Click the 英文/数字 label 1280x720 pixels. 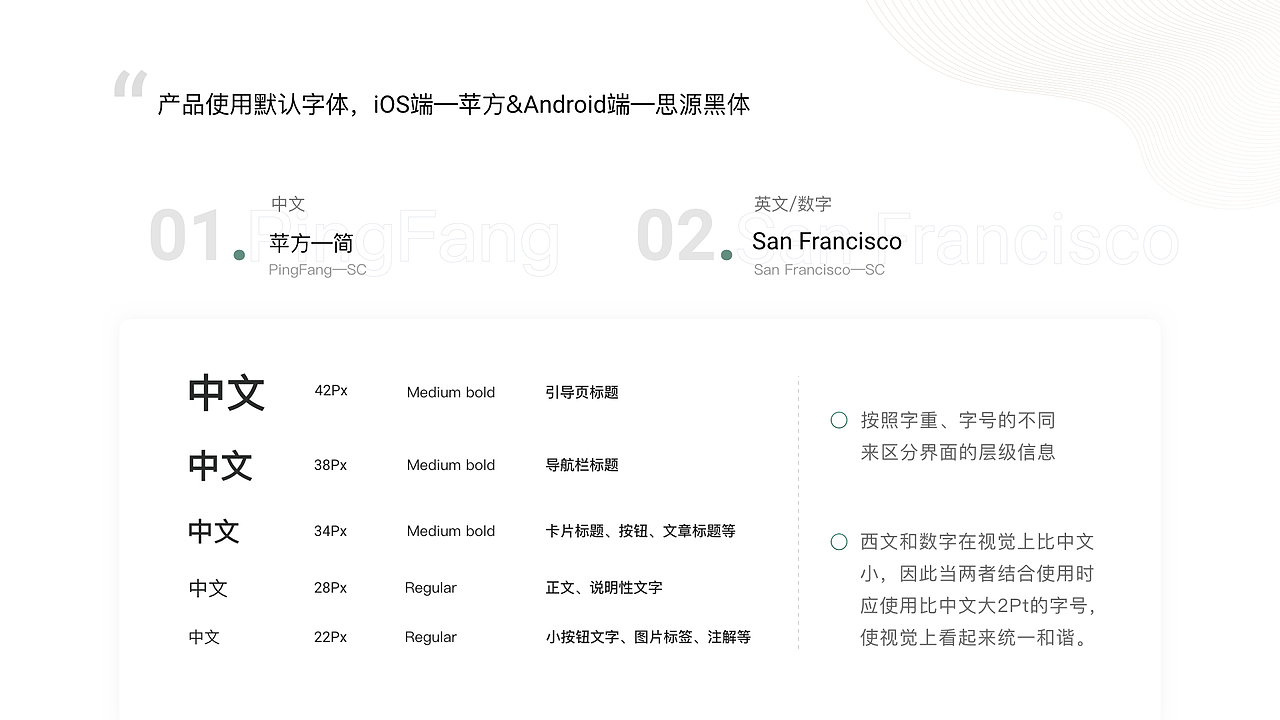point(792,204)
